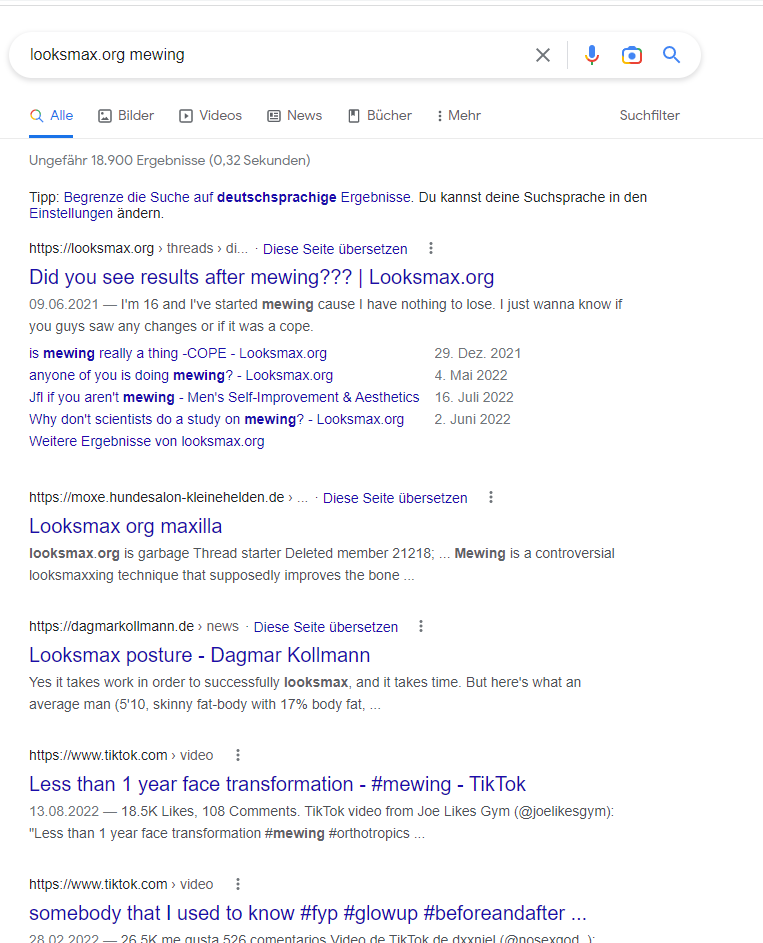This screenshot has height=943, width=763.
Task: Open three-dot menu for the dagmarkollmann.de result
Action: click(421, 626)
